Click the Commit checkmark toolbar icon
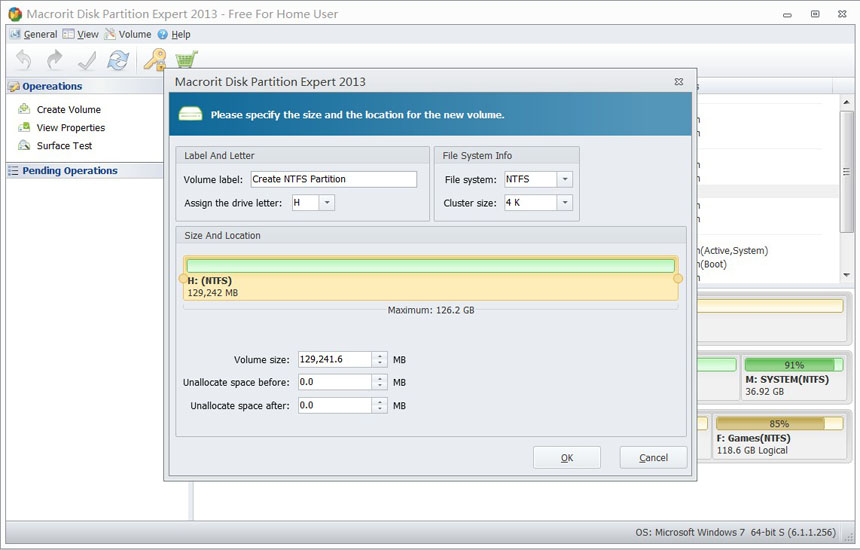Viewport: 860px width, 550px height. point(86,61)
